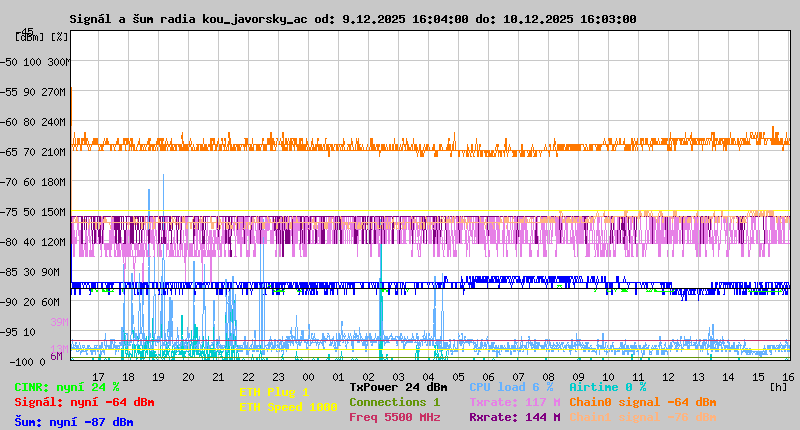Click the Airtime 0 % label
Viewport: 800px width, 430px height.
(607, 387)
